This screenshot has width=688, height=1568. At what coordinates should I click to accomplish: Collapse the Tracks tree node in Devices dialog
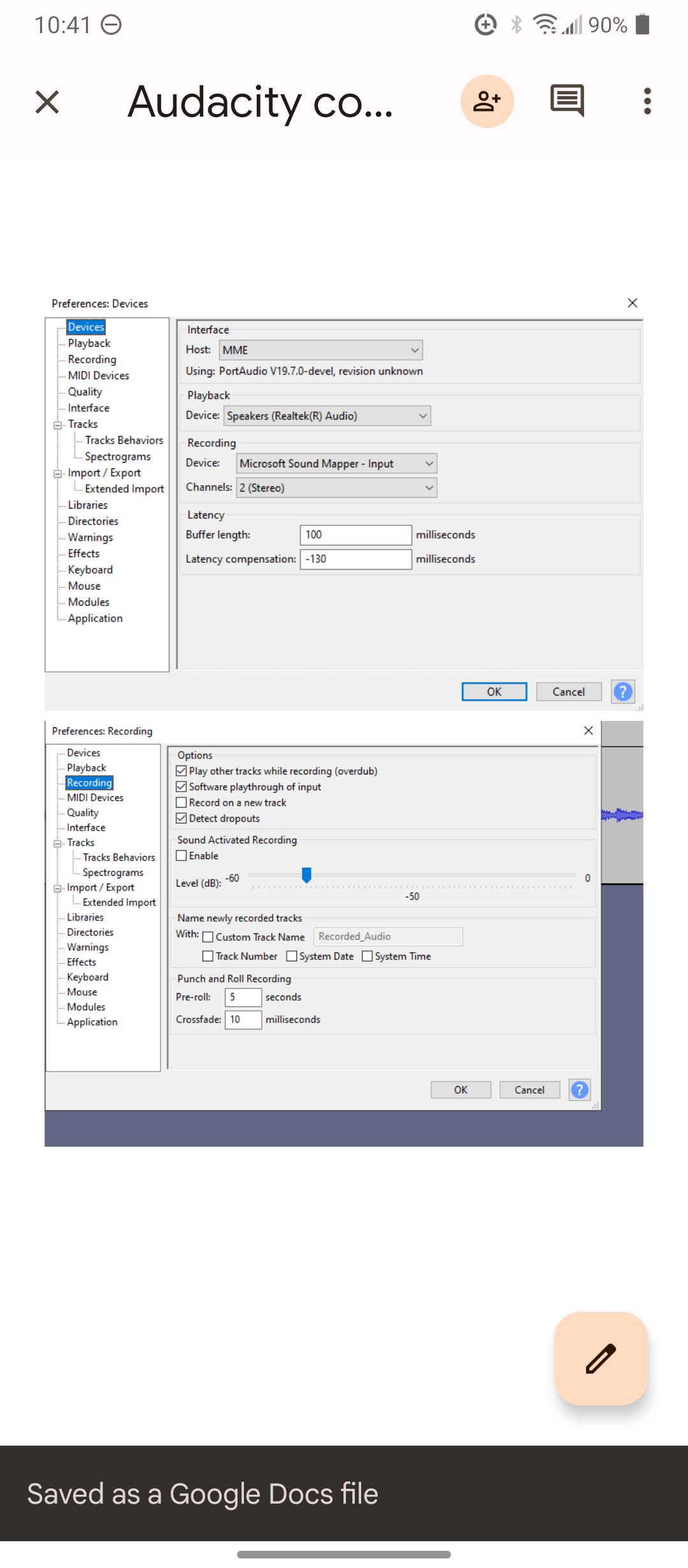[x=57, y=425]
